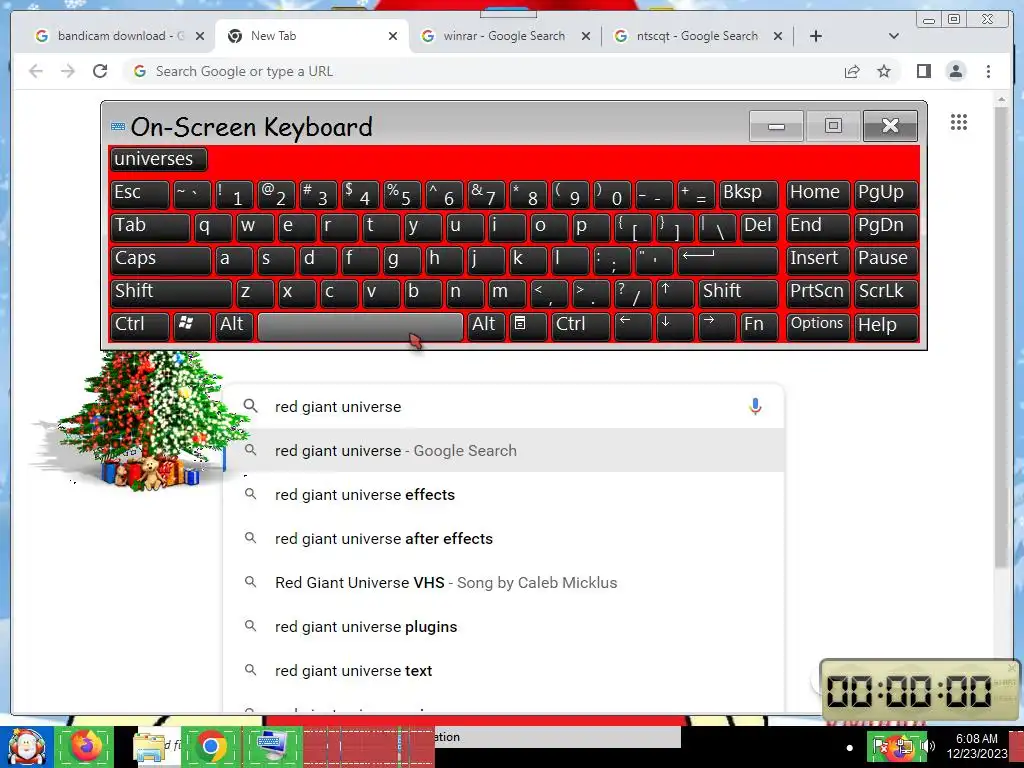Toggle the Fn key
The image size is (1024, 768).
pyautogui.click(x=759, y=326)
